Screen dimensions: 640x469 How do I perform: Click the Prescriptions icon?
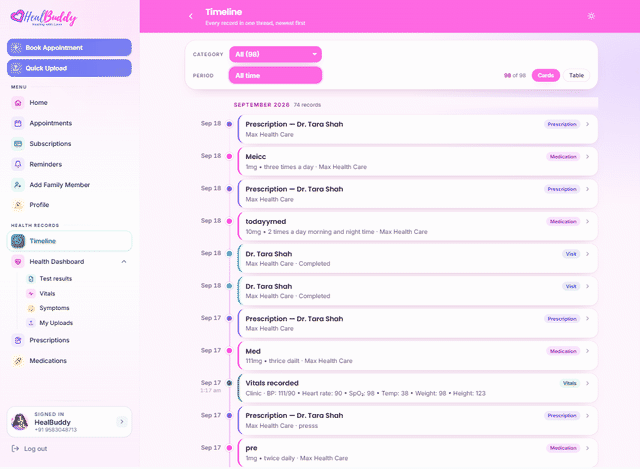pyautogui.click(x=18, y=340)
